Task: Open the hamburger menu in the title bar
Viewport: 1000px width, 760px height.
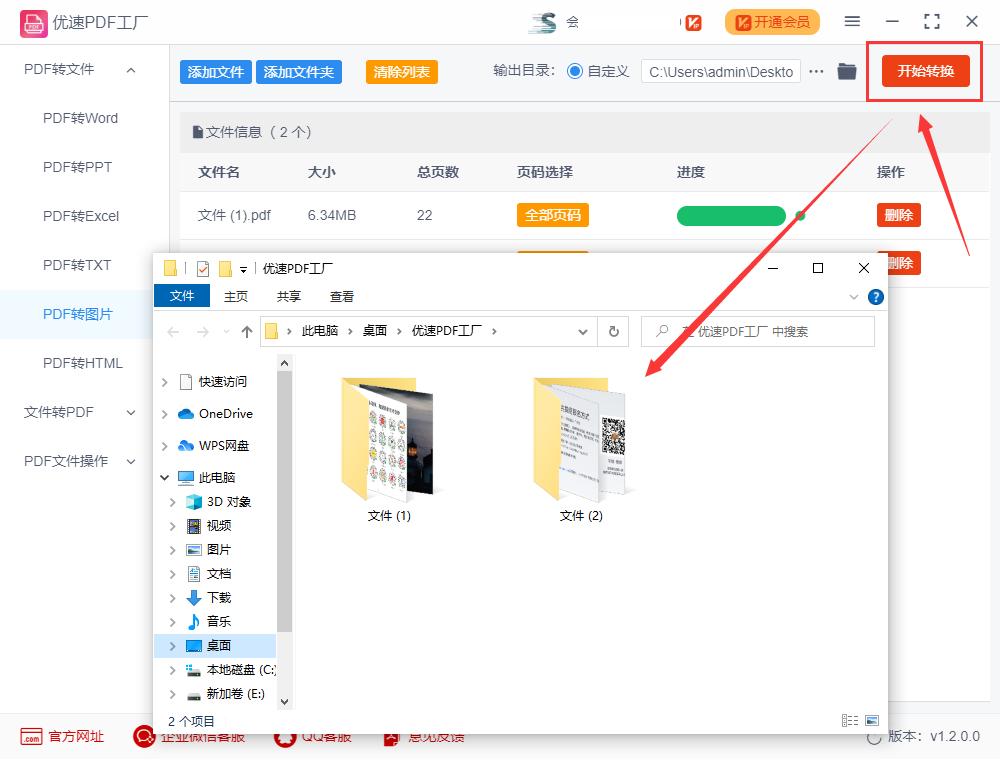Action: click(x=852, y=21)
